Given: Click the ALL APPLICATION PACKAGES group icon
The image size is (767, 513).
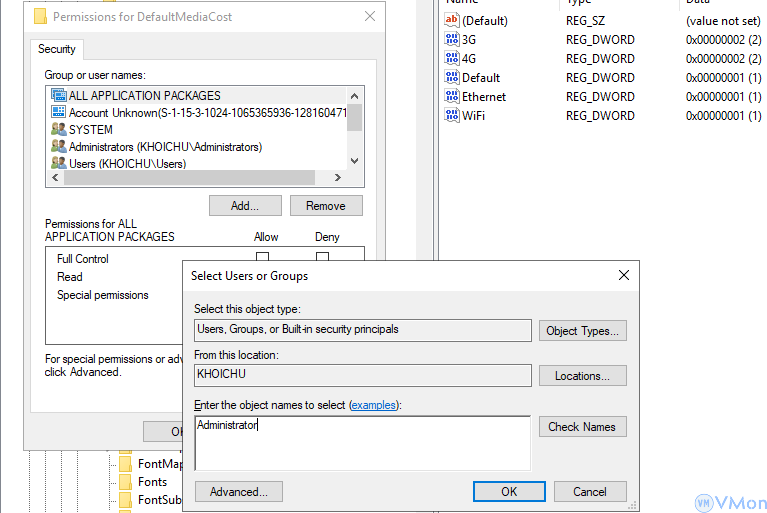Looking at the screenshot, I should [x=58, y=96].
